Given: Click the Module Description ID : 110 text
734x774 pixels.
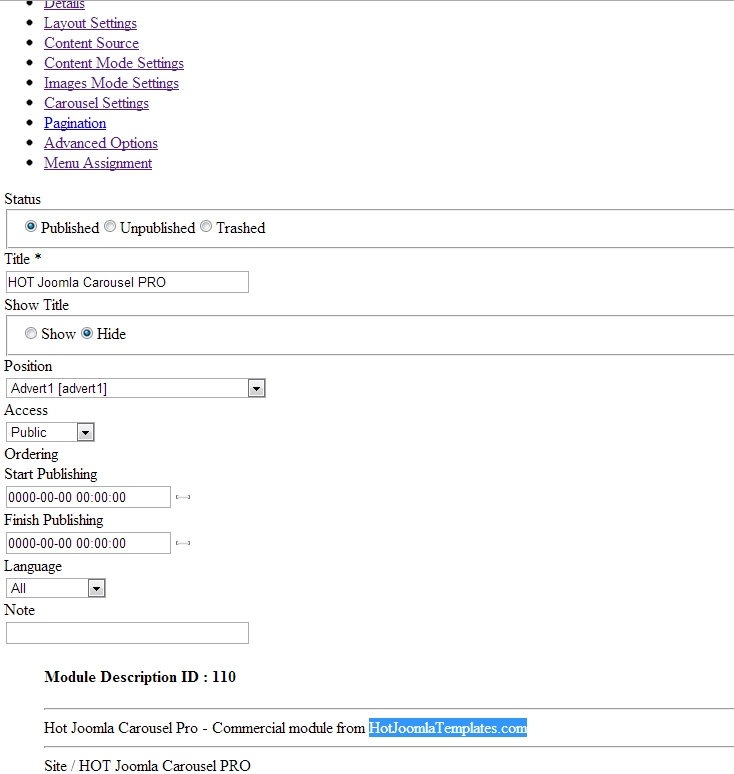Looking at the screenshot, I should [x=140, y=677].
